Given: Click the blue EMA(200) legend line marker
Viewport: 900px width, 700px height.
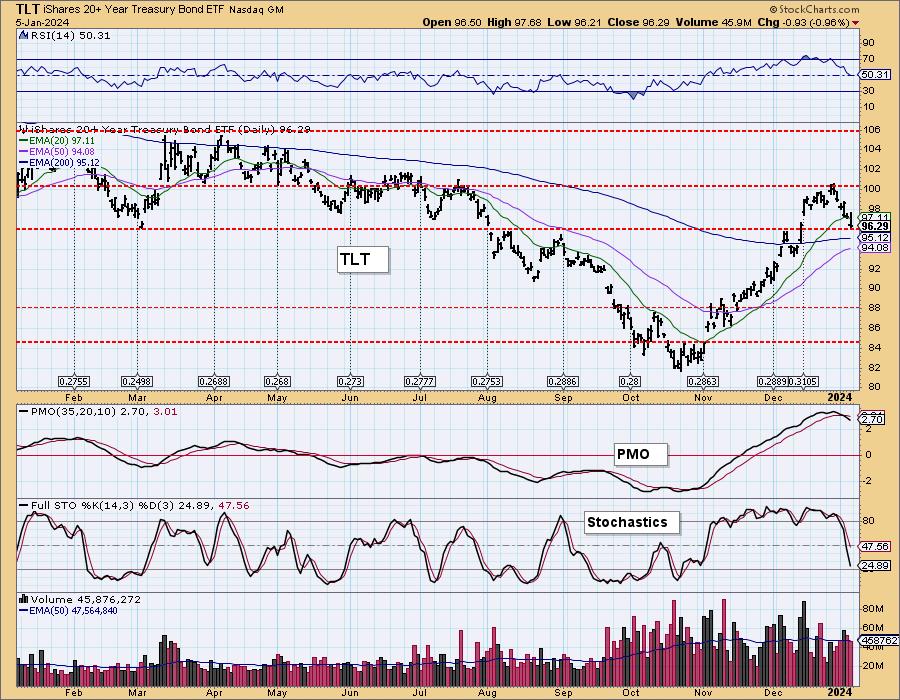Looking at the screenshot, I should point(24,163).
